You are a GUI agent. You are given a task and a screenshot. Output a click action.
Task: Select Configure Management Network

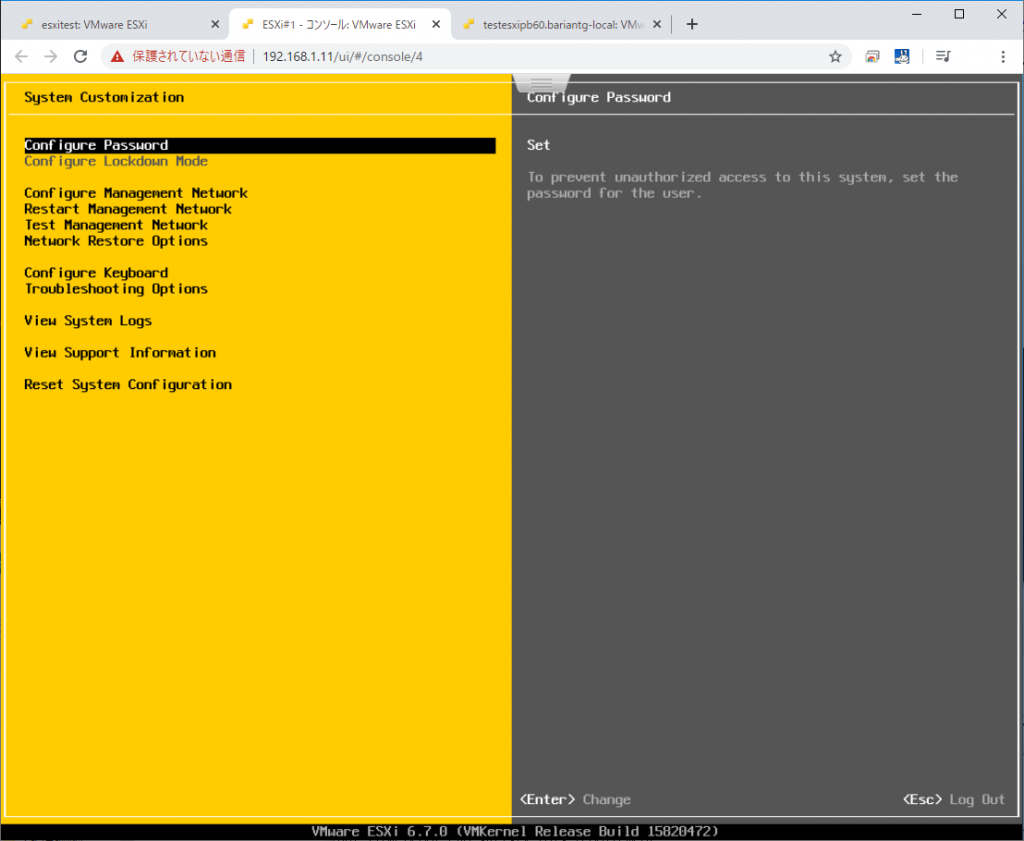(136, 193)
